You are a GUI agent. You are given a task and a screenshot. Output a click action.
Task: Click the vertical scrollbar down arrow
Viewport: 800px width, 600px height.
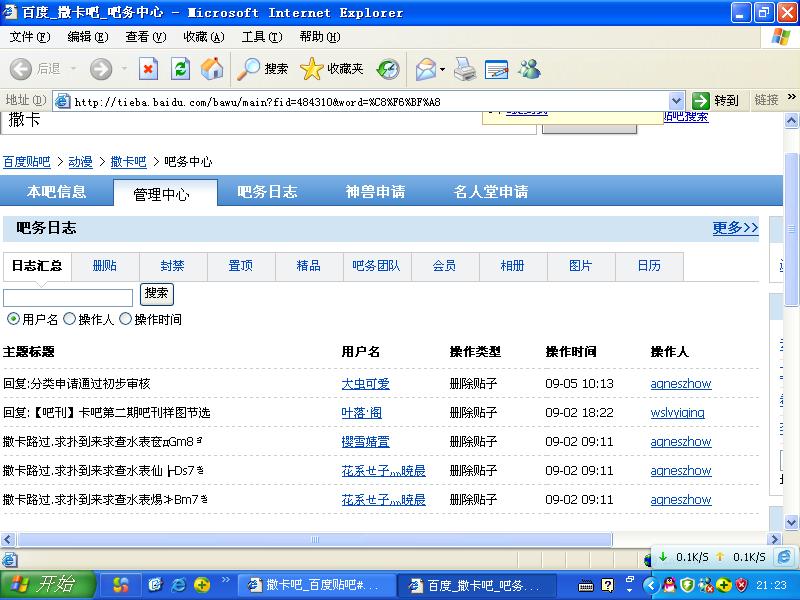[x=791, y=522]
